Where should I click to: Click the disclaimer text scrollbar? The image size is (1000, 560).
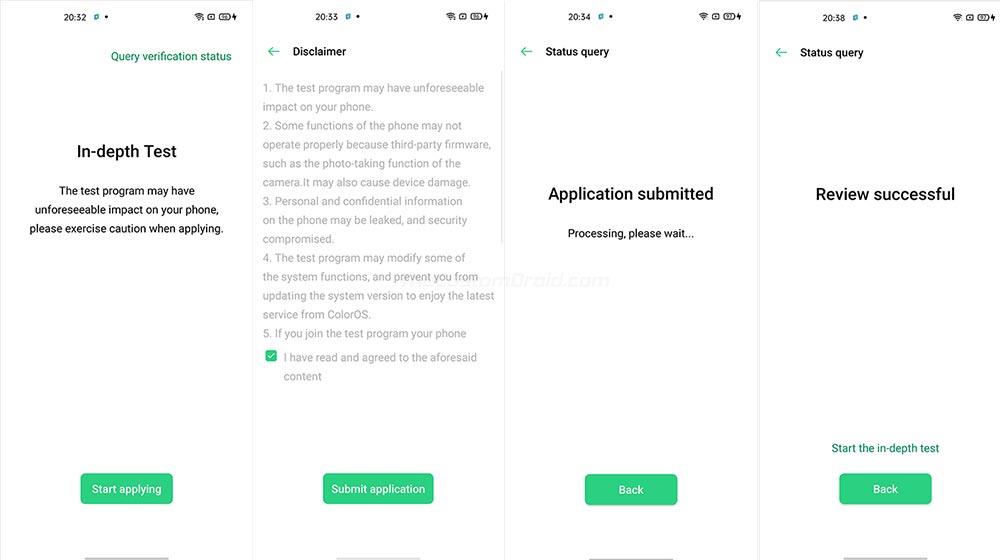(x=502, y=156)
